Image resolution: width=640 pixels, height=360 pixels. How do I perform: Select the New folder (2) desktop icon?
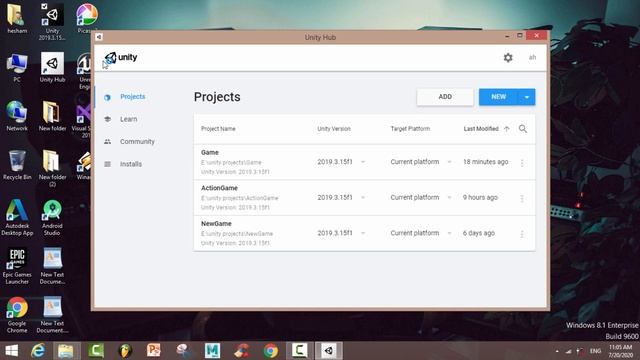click(x=52, y=169)
